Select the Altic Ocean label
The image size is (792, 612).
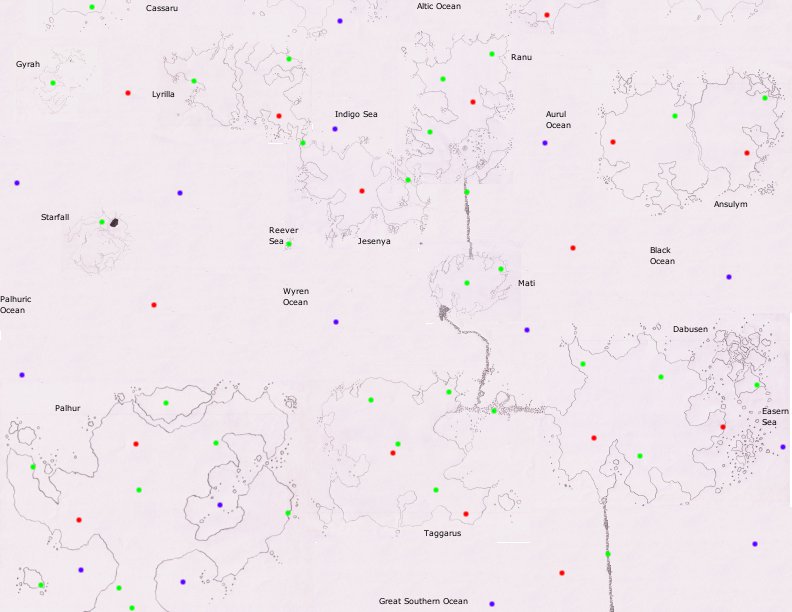click(x=438, y=6)
